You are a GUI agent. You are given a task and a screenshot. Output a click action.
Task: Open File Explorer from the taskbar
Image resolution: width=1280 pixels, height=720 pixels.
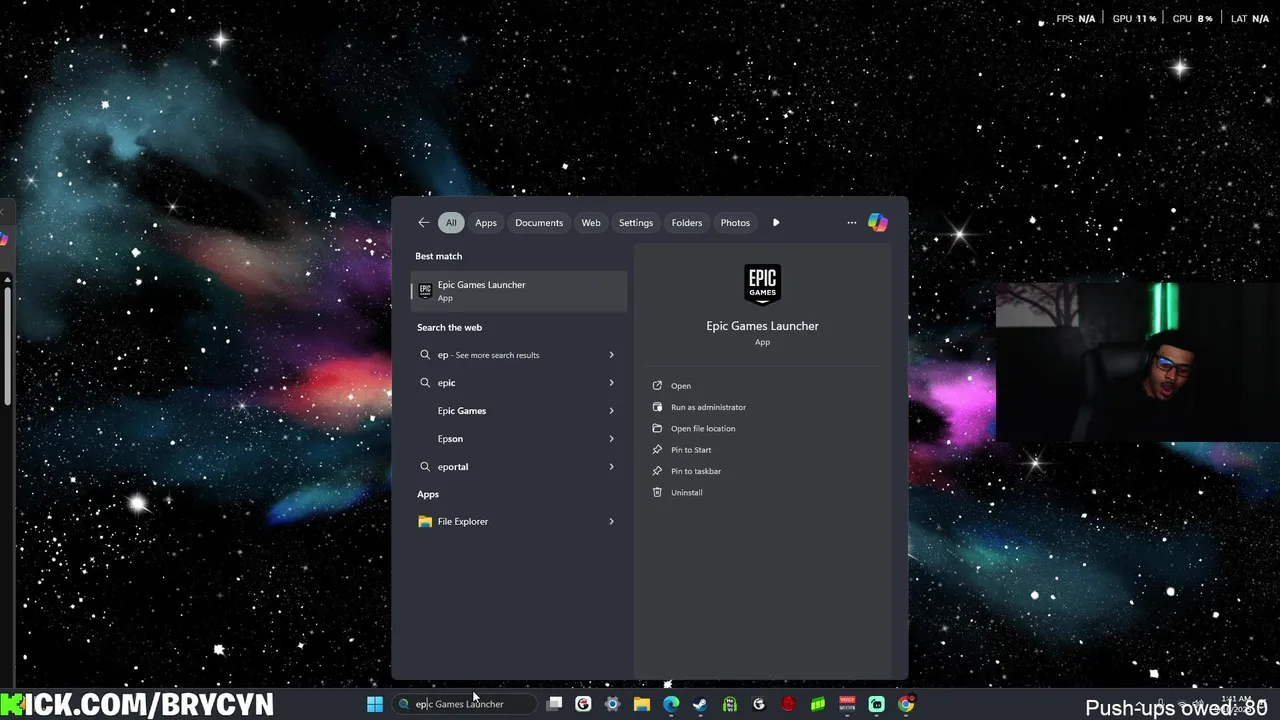point(642,704)
